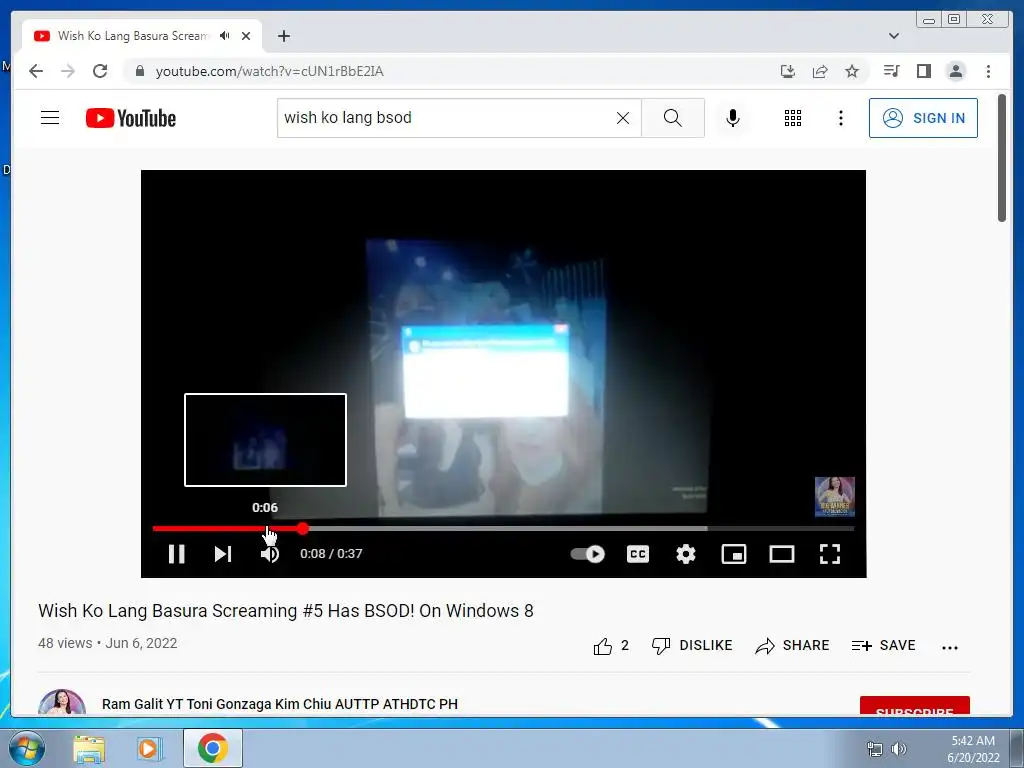Open the YouTube guide hamburger menu
This screenshot has height=768, width=1024.
[50, 118]
